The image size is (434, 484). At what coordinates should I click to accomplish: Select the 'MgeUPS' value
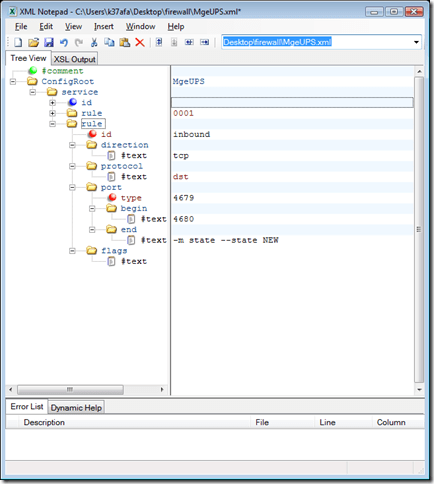click(x=189, y=81)
